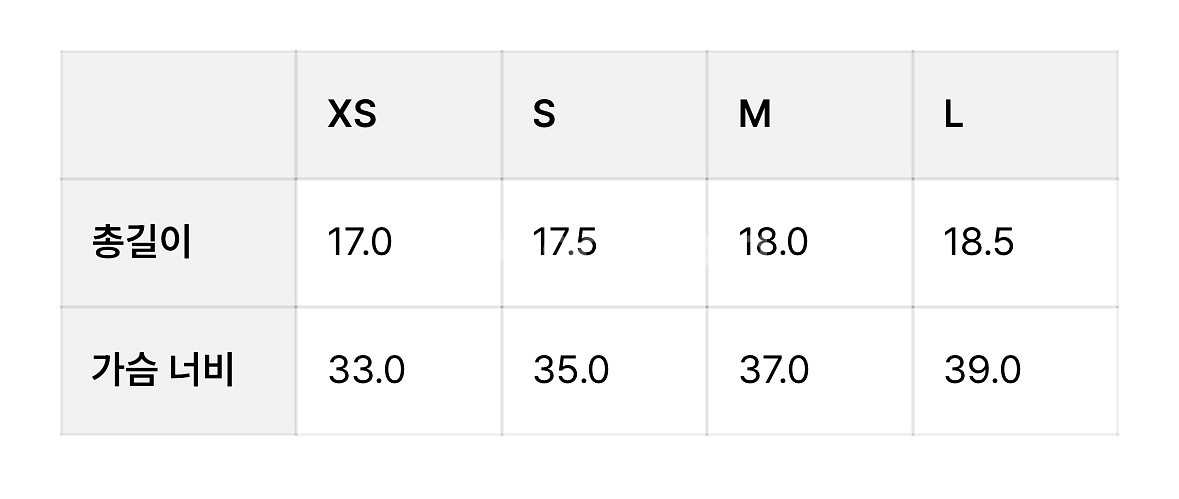
Task: Click the 37.0 value cell
Action: click(774, 371)
